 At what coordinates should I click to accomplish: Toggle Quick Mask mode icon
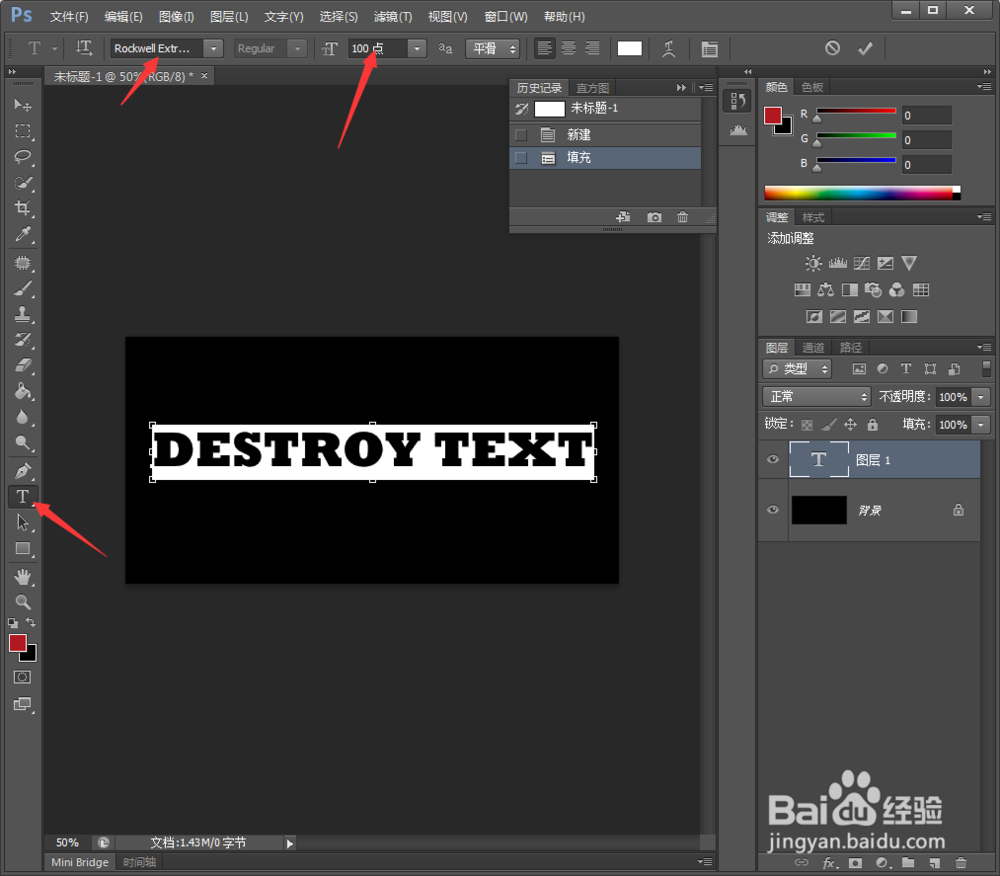pos(22,677)
